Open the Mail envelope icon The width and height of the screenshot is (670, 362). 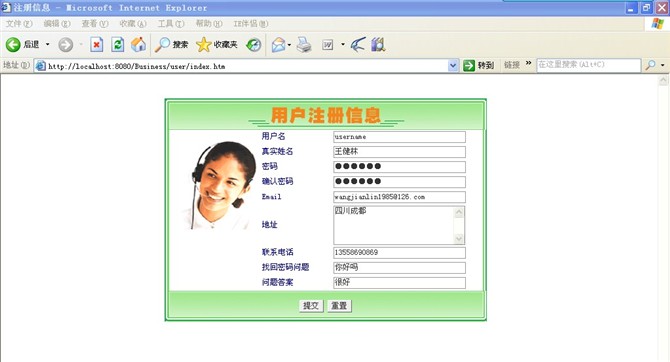[x=279, y=44]
